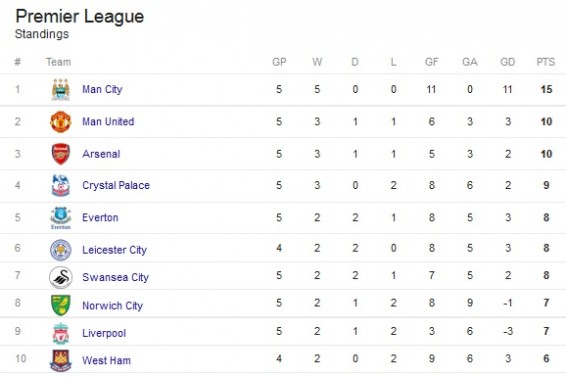Open the Crystal Palace team link
The height and width of the screenshot is (377, 566).
tap(116, 186)
